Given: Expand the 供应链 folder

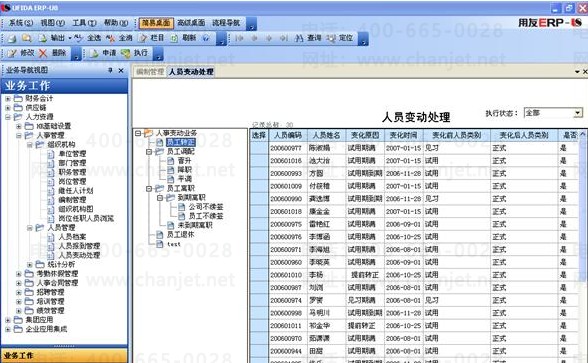Looking at the screenshot, I should click(x=8, y=108).
